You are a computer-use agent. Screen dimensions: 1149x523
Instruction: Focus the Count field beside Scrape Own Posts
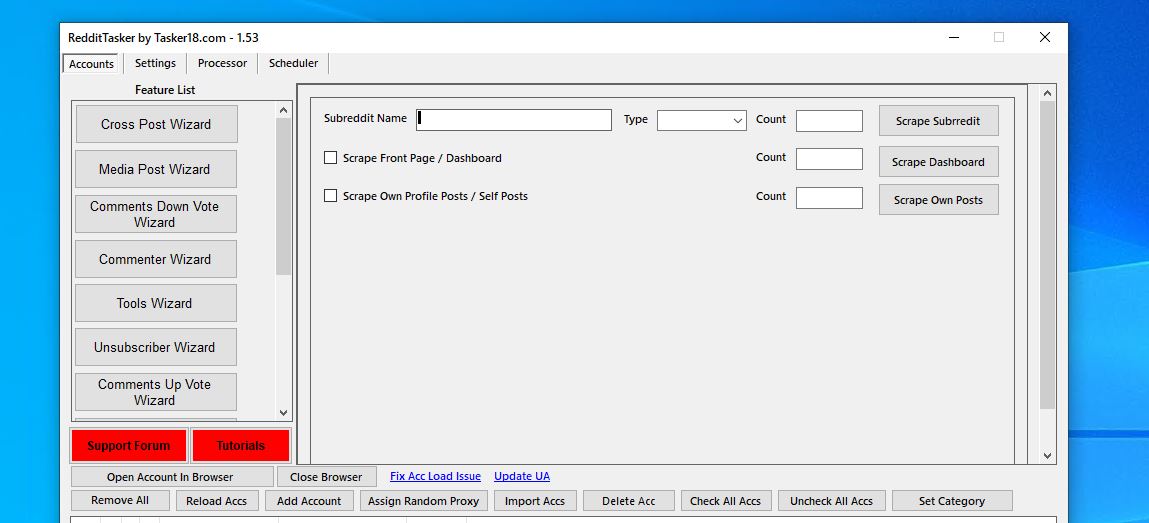click(x=829, y=198)
